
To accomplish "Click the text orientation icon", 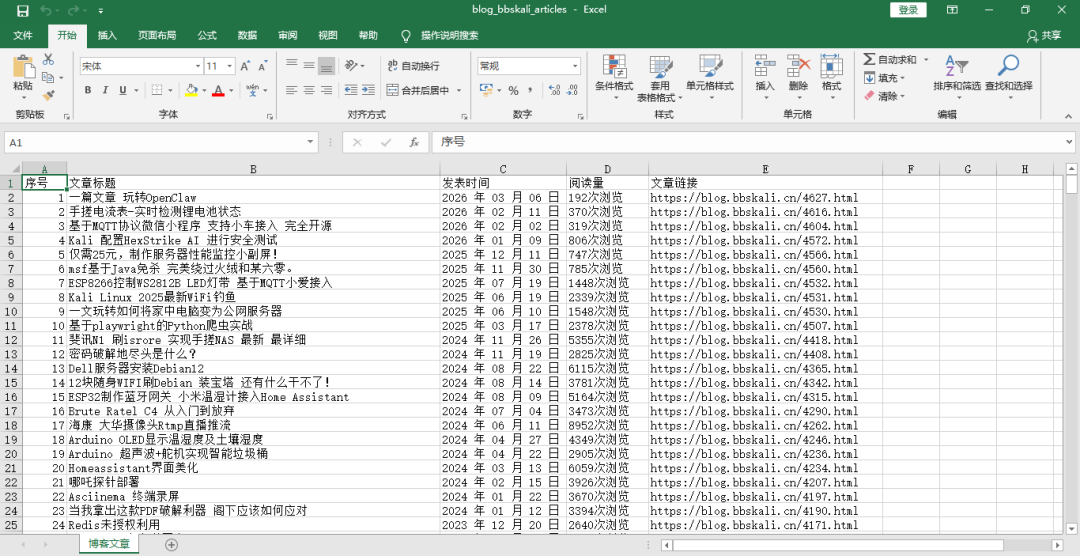I will pyautogui.click(x=351, y=65).
